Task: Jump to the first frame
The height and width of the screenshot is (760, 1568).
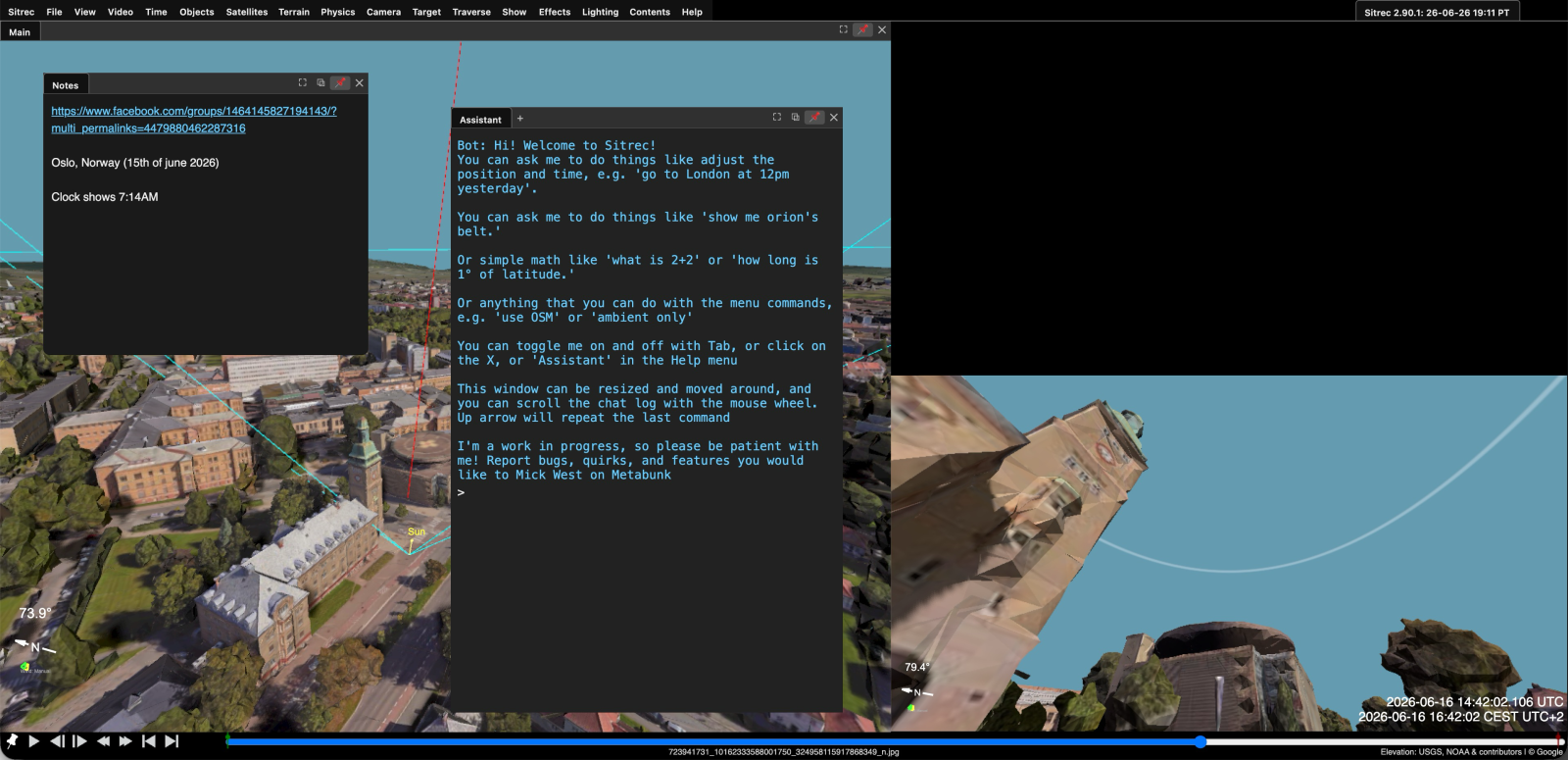Action: [149, 741]
